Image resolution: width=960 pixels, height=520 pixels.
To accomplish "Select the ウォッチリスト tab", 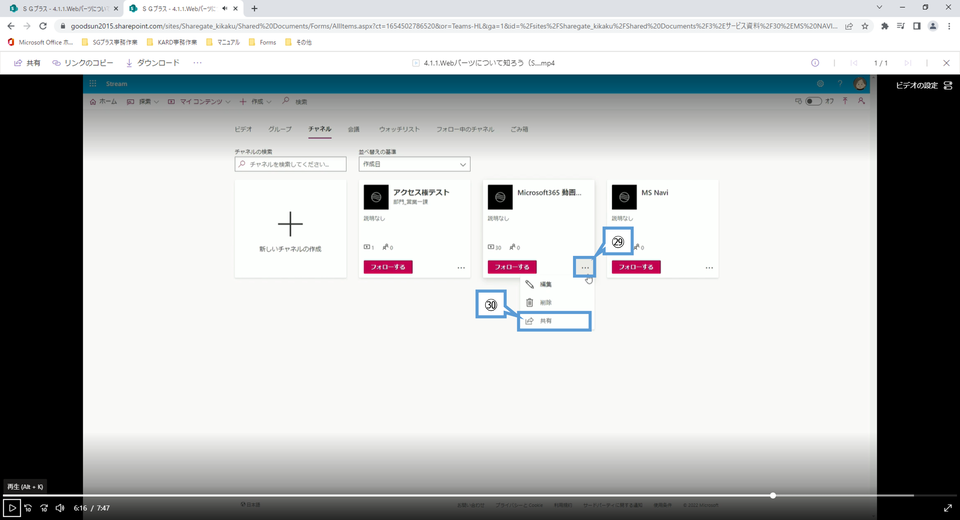I will click(x=399, y=129).
